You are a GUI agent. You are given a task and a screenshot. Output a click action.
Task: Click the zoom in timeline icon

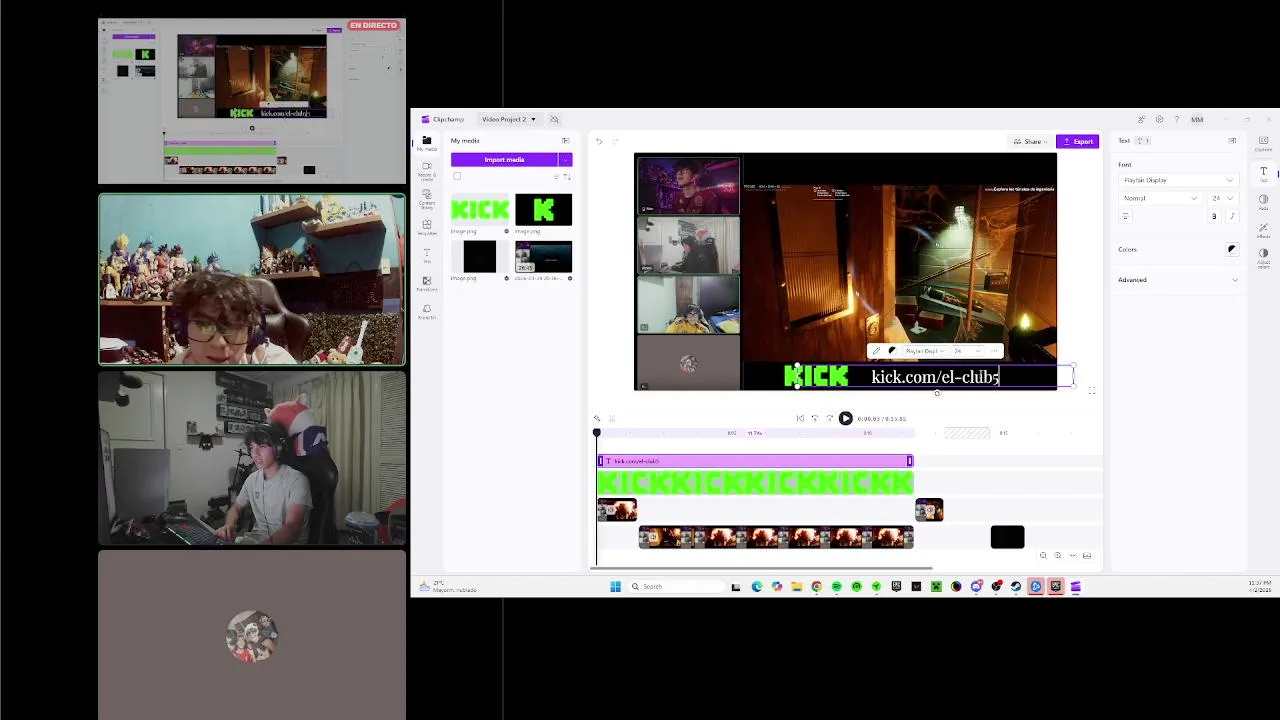(x=1058, y=556)
